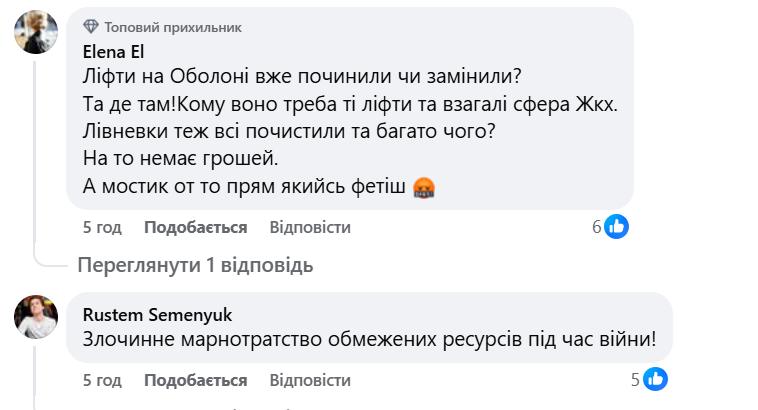Open timestamp "5 год" on Elena's comment
Image resolution: width=758 pixels, height=410 pixels.
(102, 228)
